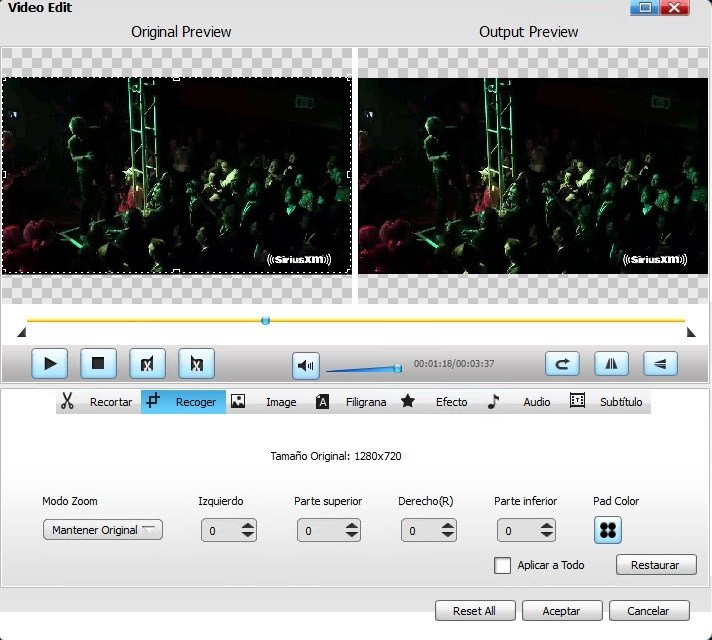Viewport: 712px width, 640px height.
Task: Click the Output Preview video frame
Action: (x=533, y=176)
